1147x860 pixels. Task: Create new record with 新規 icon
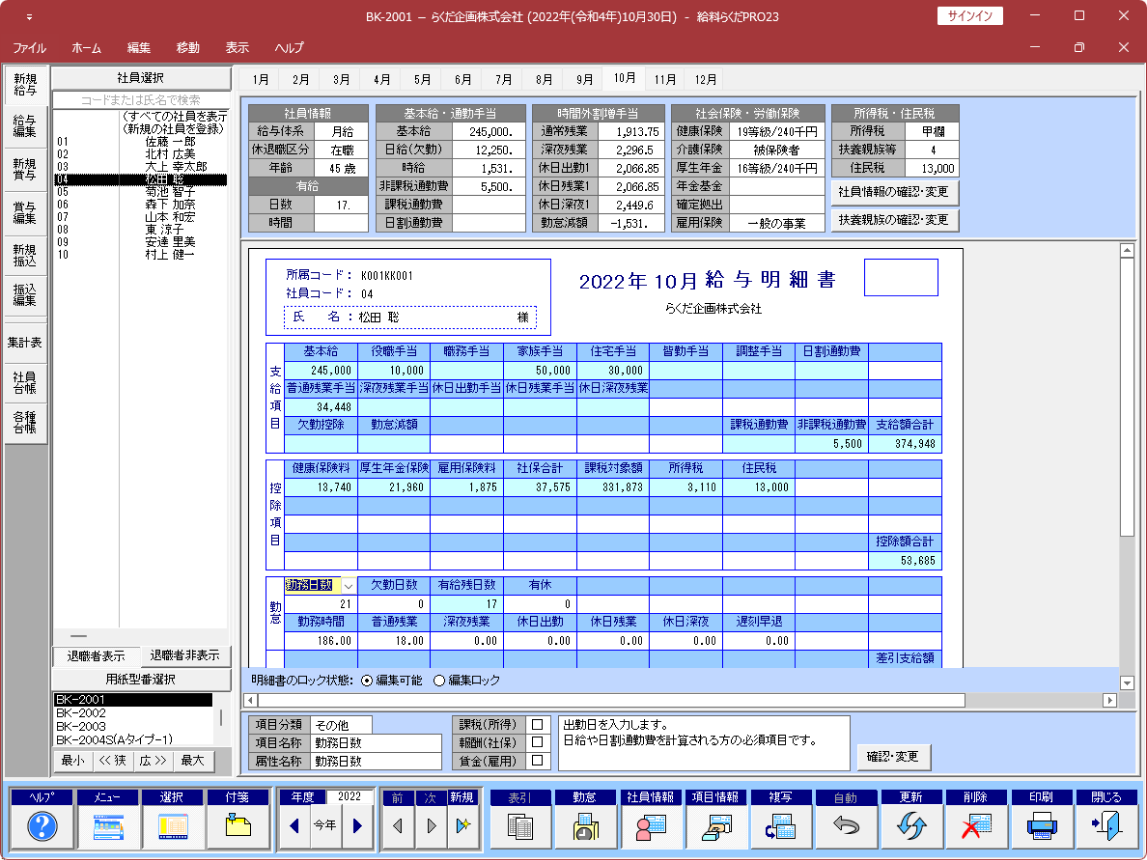[x=463, y=826]
